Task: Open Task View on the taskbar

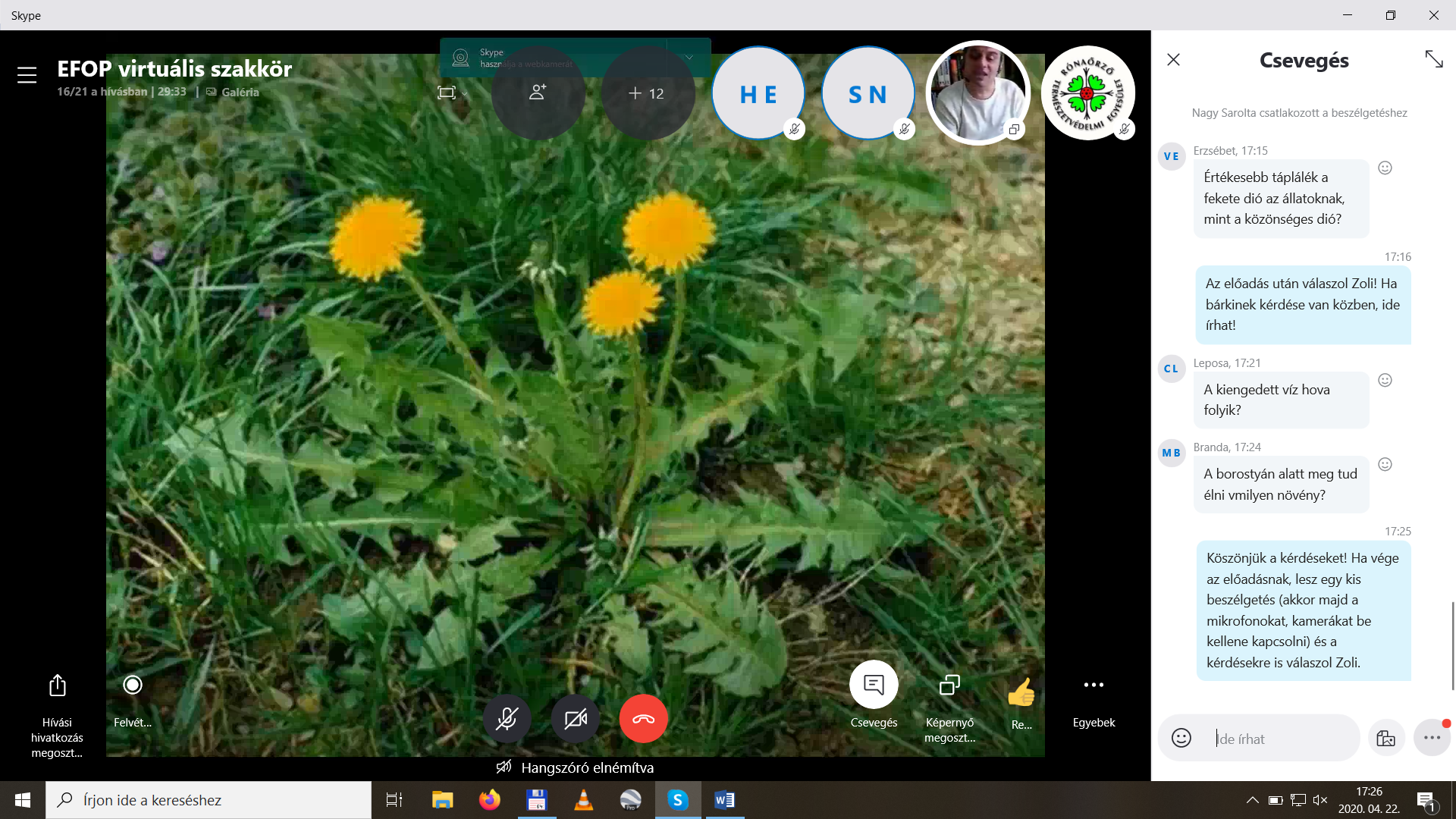Action: [394, 800]
